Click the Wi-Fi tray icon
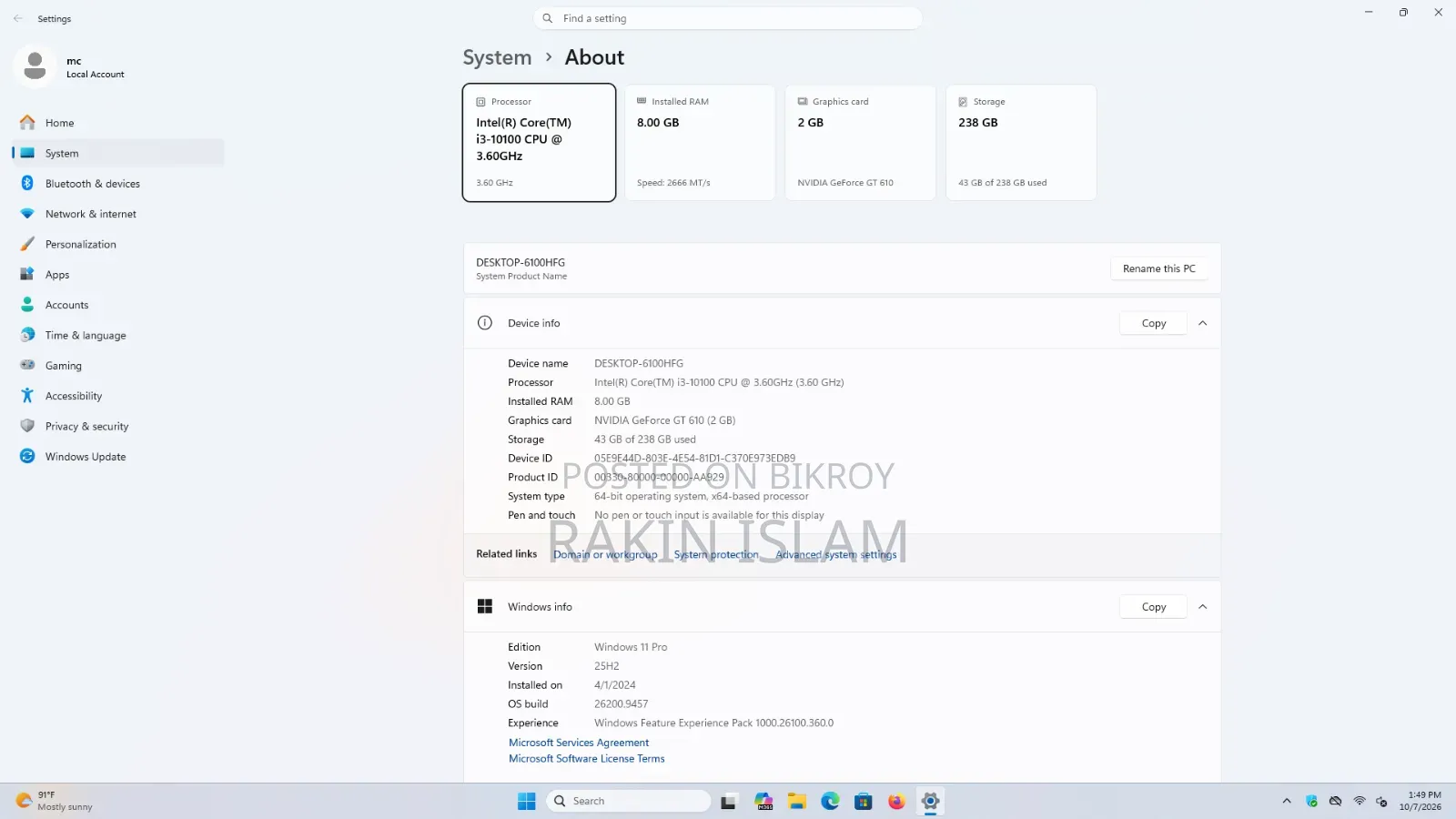Viewport: 1456px width, 819px height. pos(1359,801)
